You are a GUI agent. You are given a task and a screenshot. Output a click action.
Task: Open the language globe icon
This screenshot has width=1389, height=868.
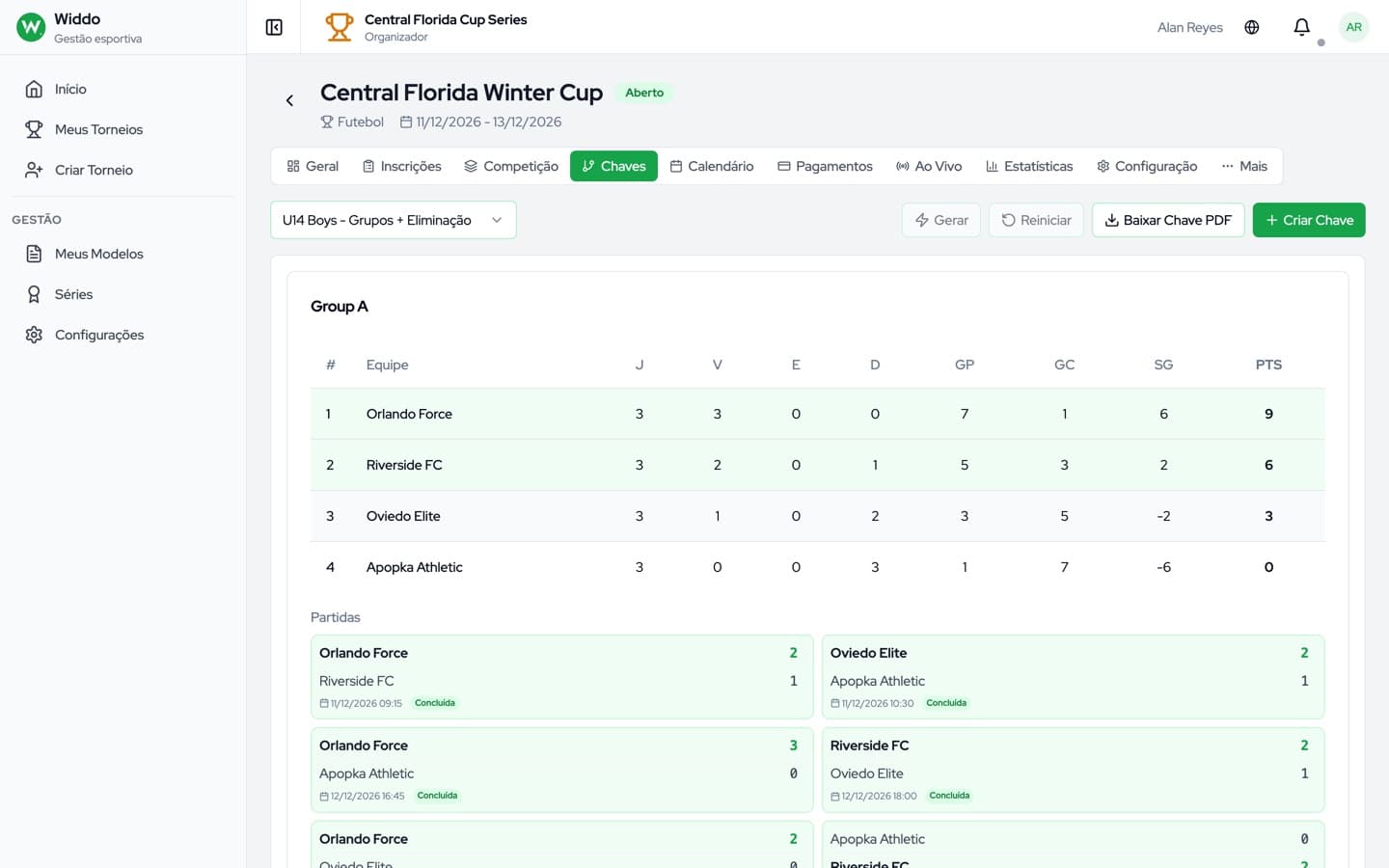1252,27
